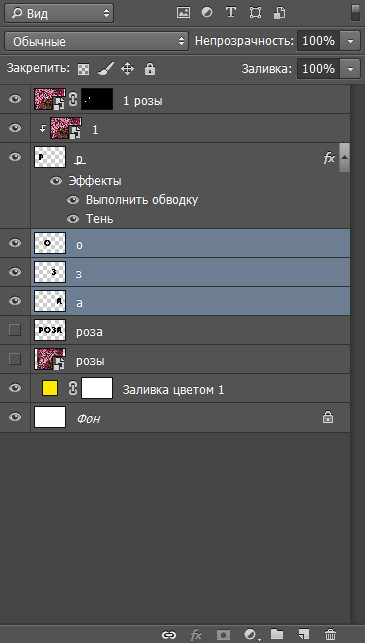The image size is (365, 643).
Task: Click the lock icon on Фон layer
Action: [328, 417]
